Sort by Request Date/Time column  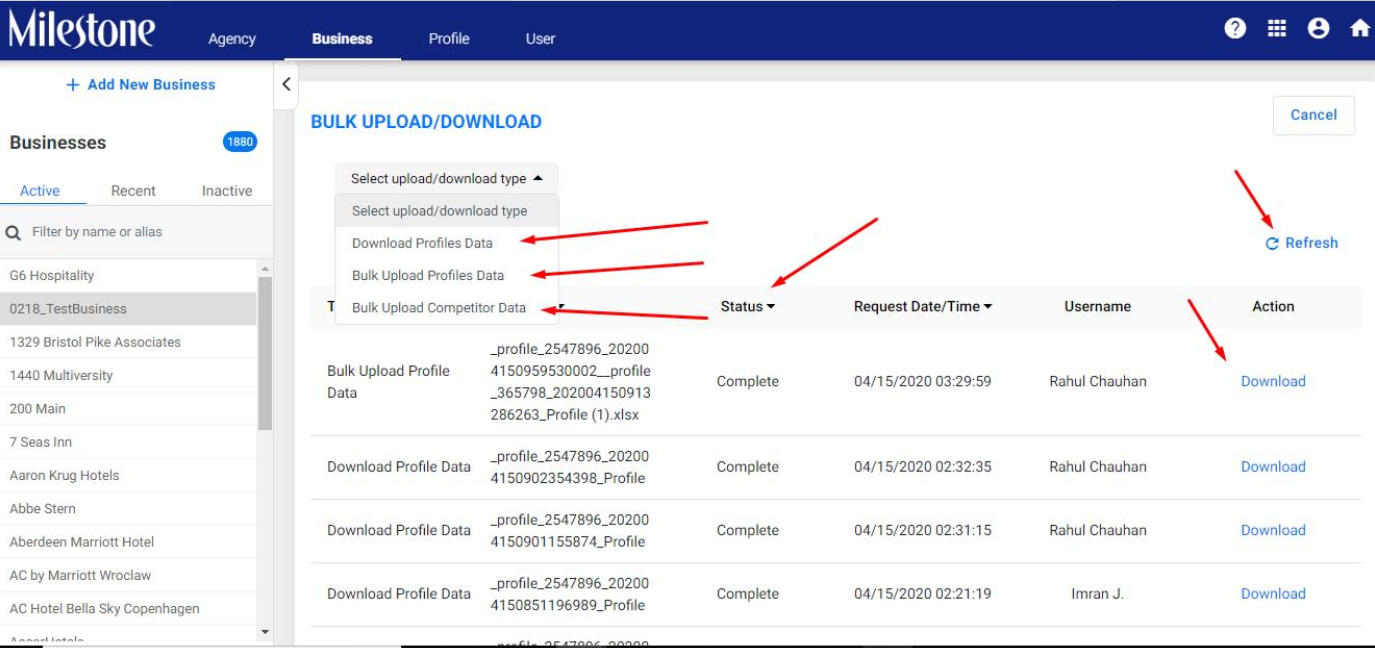(923, 307)
